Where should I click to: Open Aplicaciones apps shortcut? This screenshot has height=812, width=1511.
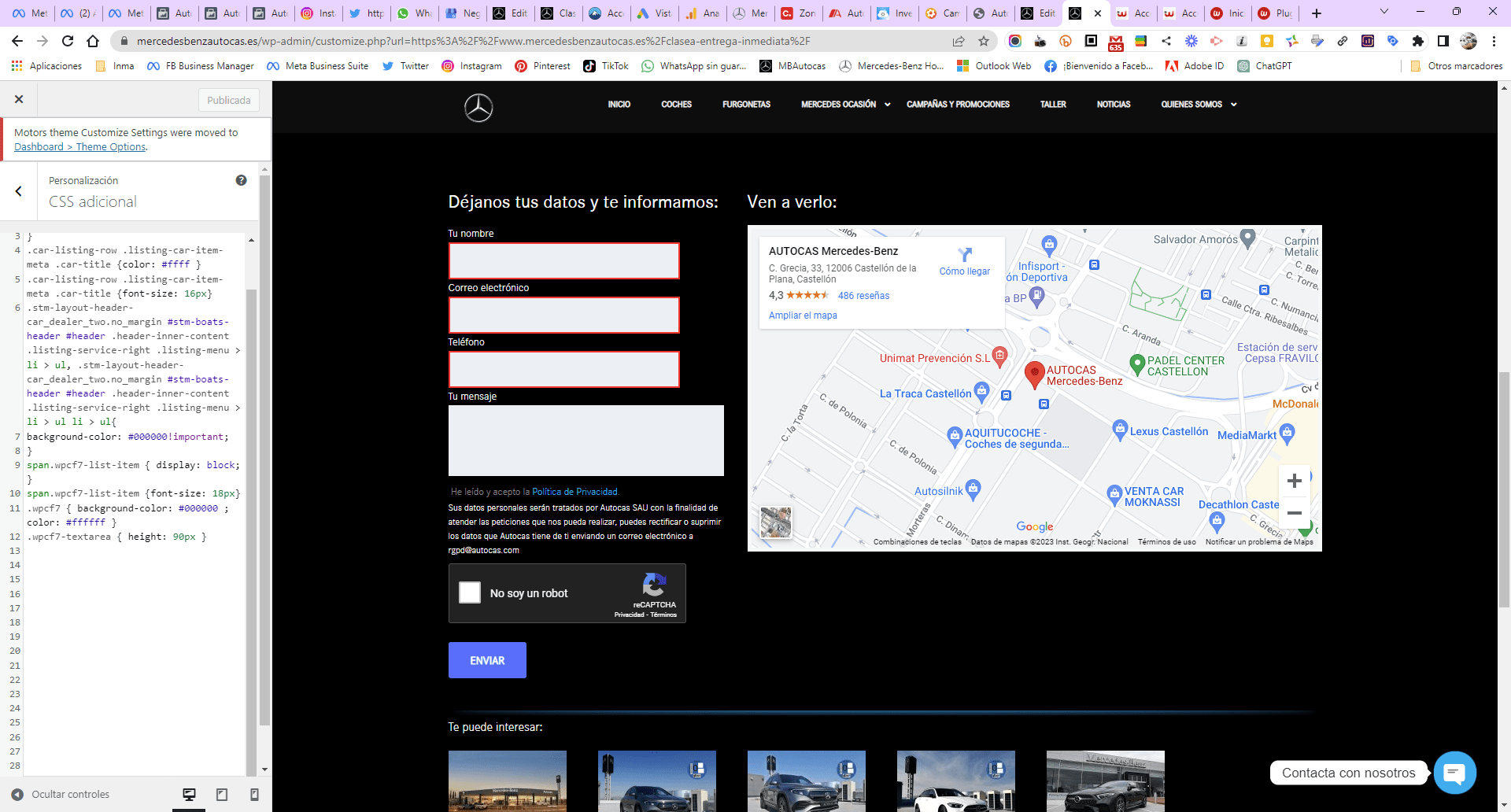tap(47, 66)
